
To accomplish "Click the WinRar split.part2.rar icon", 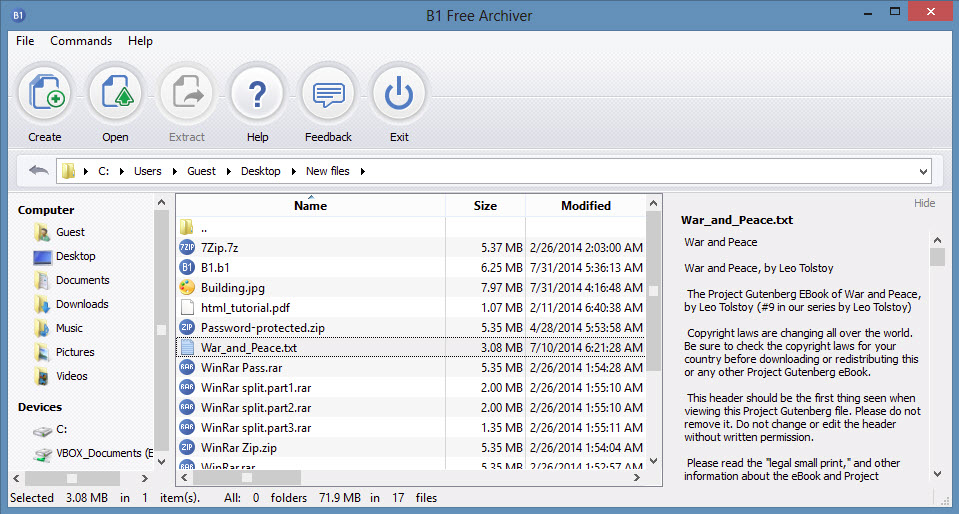I will click(x=187, y=408).
